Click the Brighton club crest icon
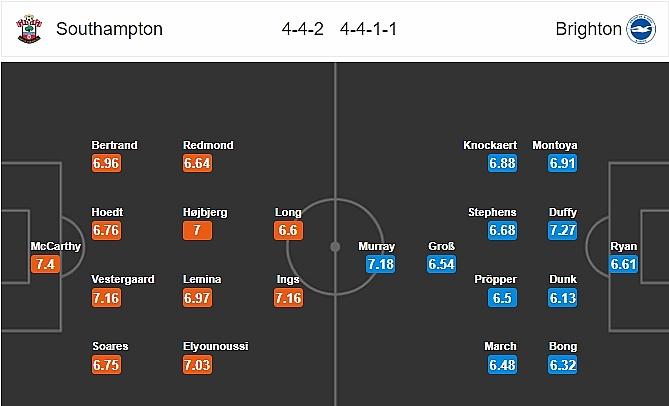 coord(640,29)
